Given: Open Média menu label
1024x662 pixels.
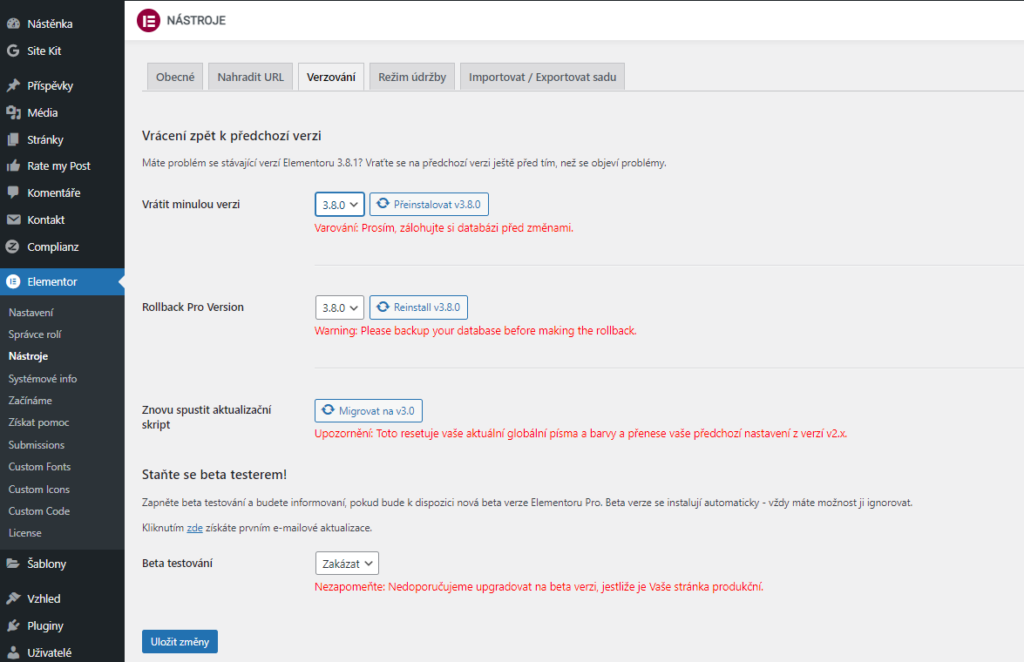Looking at the screenshot, I should point(42,113).
